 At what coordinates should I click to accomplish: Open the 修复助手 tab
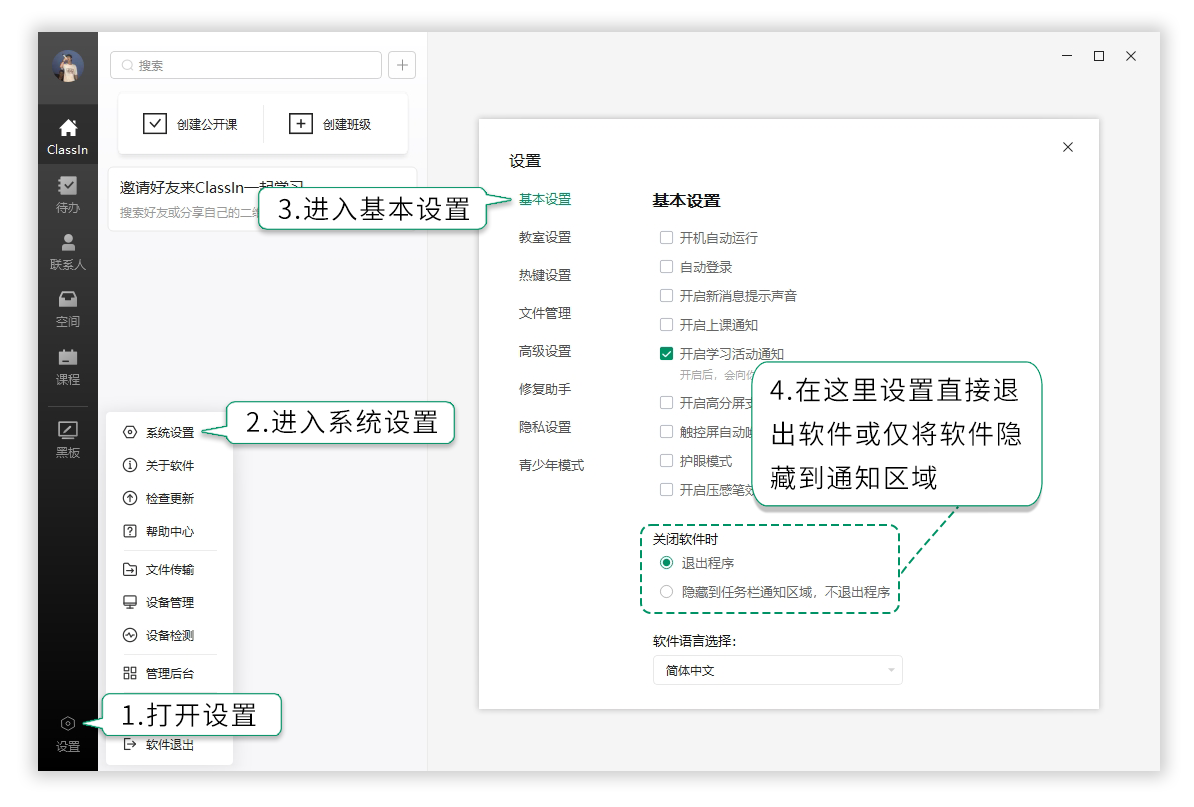544,390
